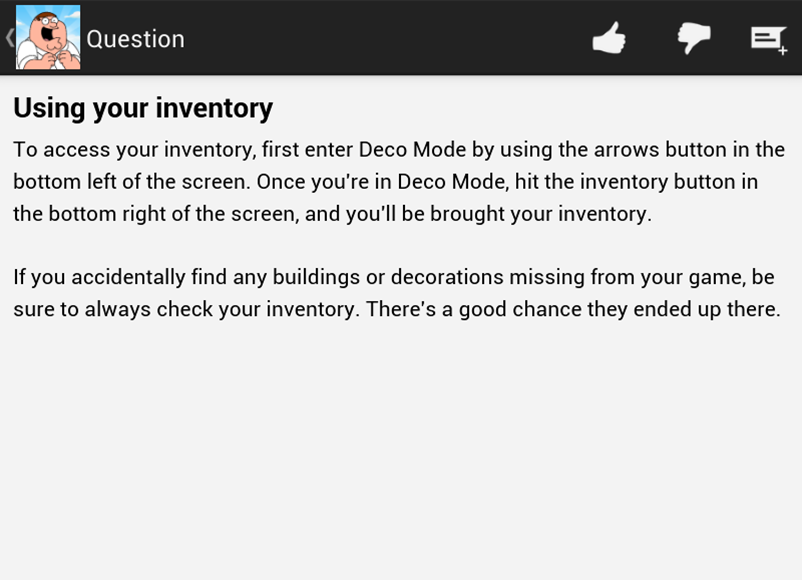This screenshot has height=580, width=802.
Task: Tap the thumbs down unhelpful icon
Action: pos(693,39)
